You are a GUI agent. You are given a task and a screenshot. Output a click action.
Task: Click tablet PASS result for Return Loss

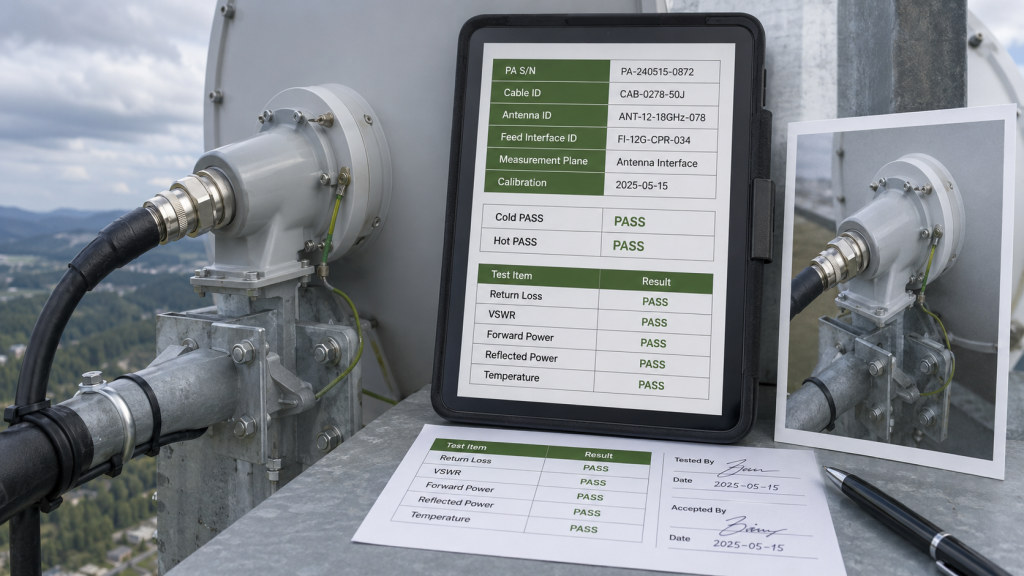[654, 302]
